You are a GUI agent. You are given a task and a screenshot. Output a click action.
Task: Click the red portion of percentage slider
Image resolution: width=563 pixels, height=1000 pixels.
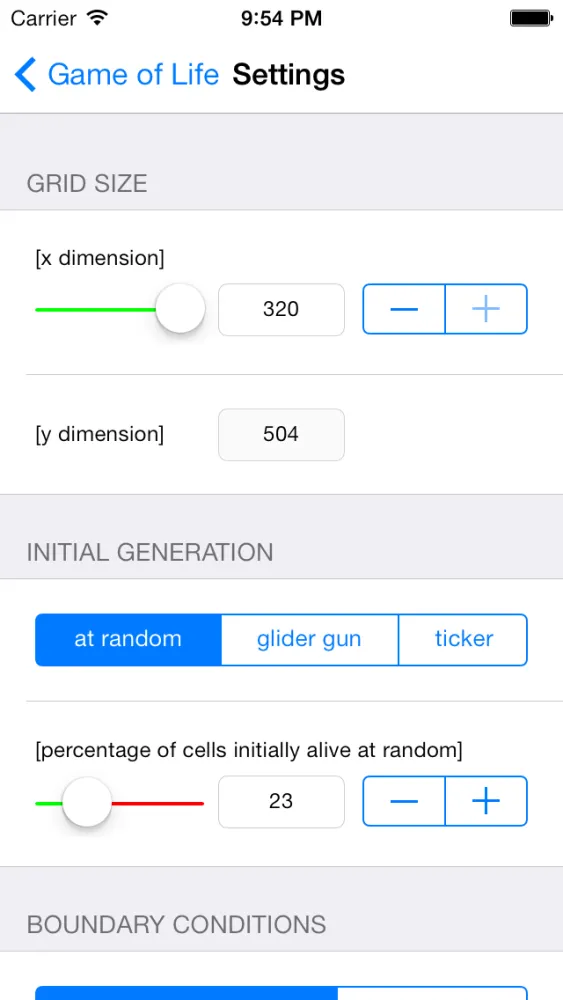157,804
